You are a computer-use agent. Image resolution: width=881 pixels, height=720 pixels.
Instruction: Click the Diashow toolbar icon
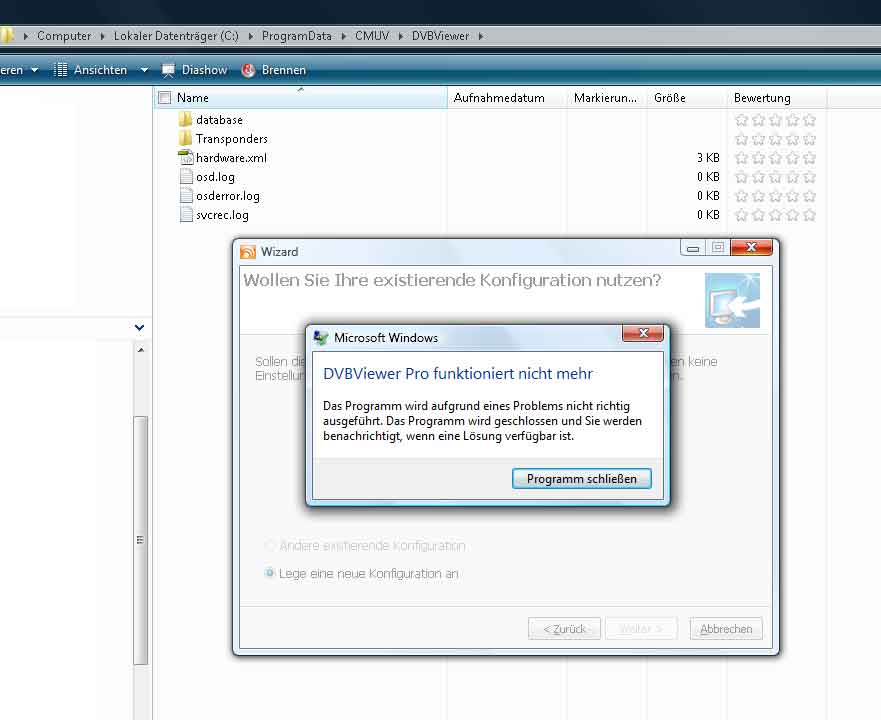168,70
